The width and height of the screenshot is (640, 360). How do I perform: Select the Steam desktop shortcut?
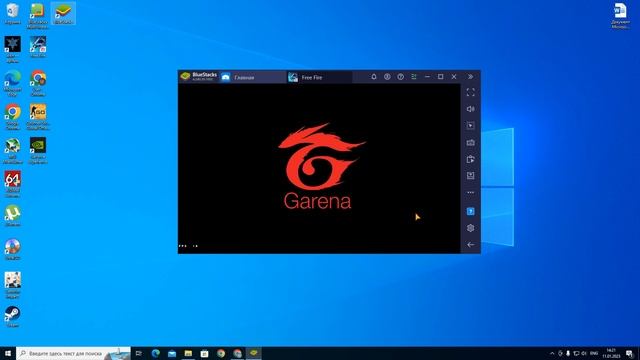tap(13, 317)
